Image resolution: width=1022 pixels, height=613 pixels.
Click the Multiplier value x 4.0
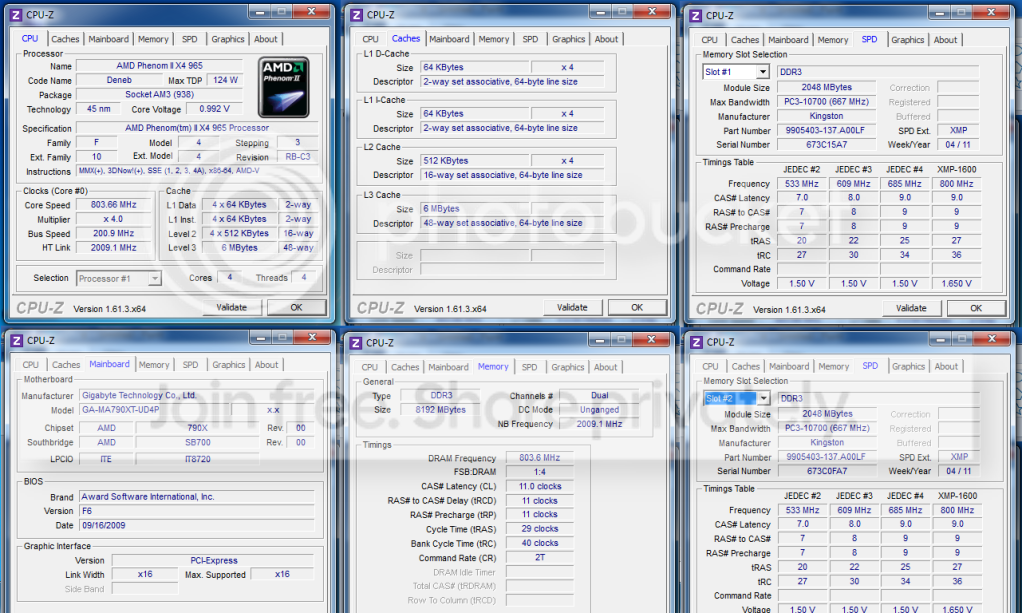113,219
